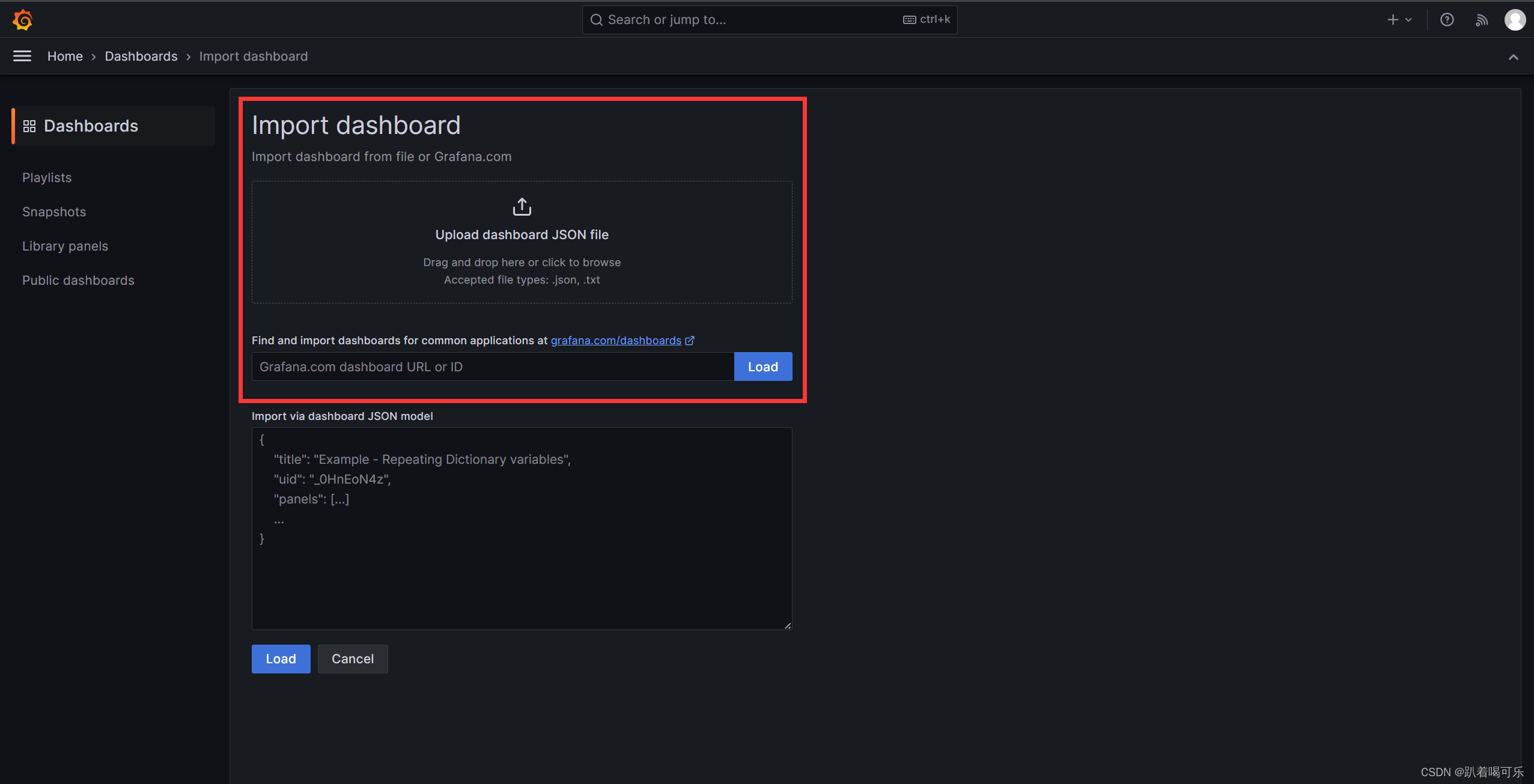Viewport: 1534px width, 784px height.
Task: Click the upload arrow icon
Action: (522, 207)
